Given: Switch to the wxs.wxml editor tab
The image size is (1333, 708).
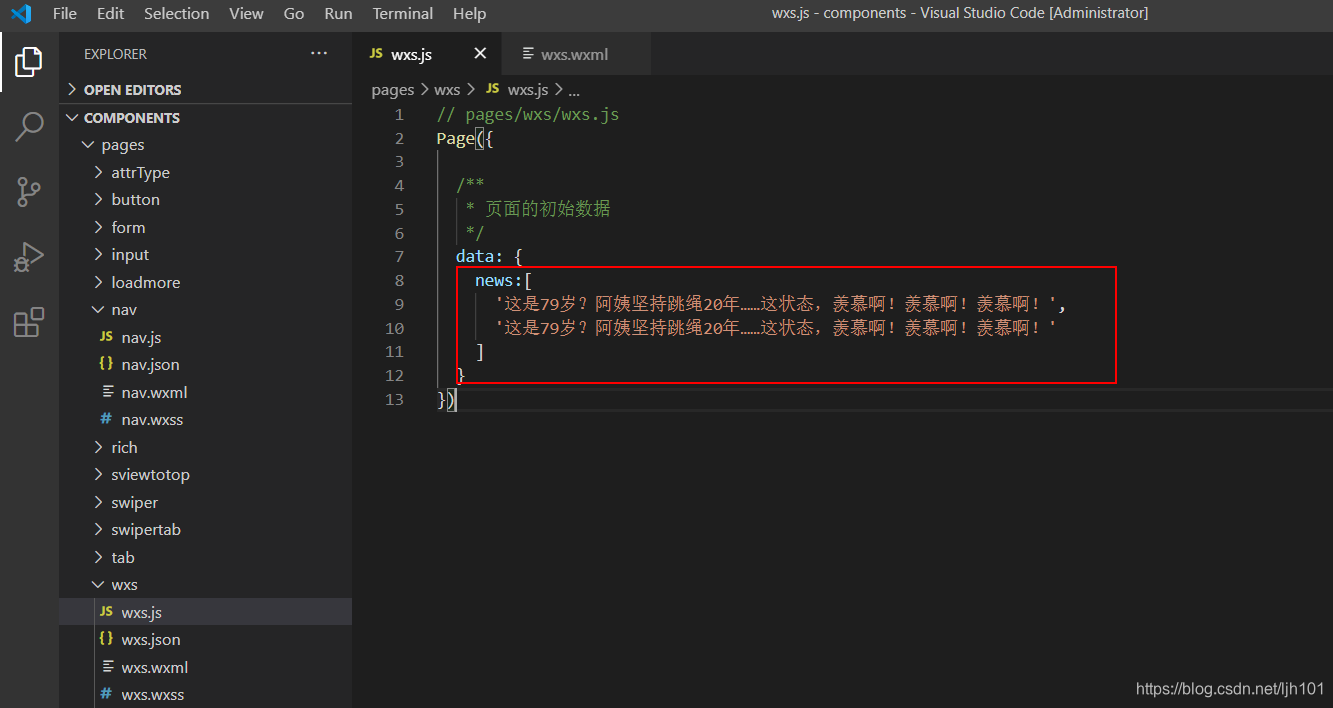Looking at the screenshot, I should click(x=576, y=54).
